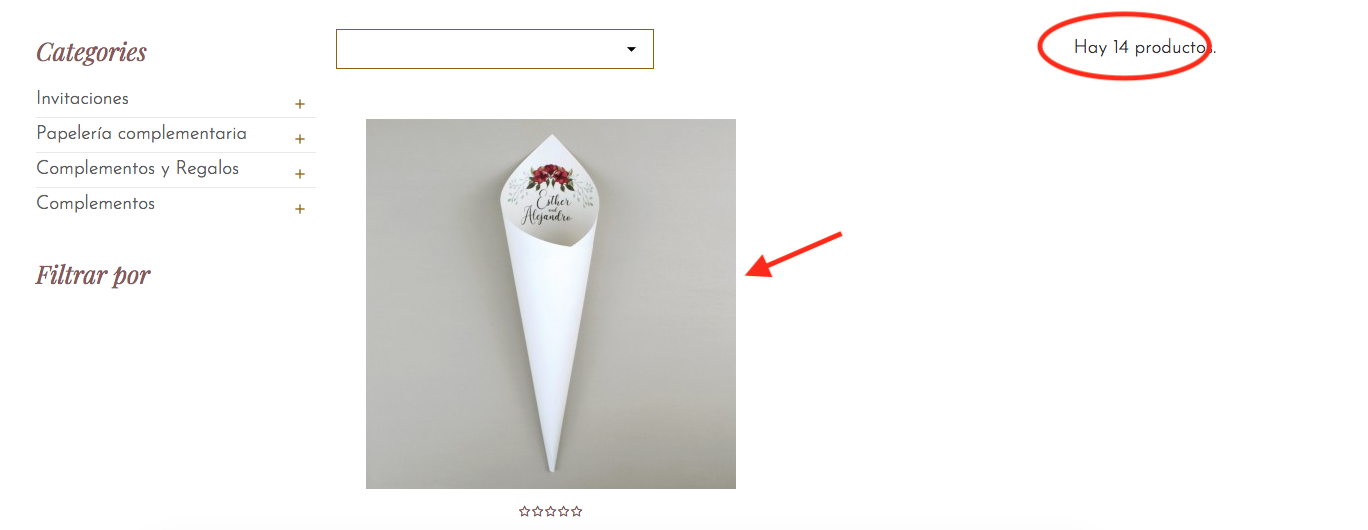Open the paper cone product image
1368x530 pixels.
click(x=551, y=304)
